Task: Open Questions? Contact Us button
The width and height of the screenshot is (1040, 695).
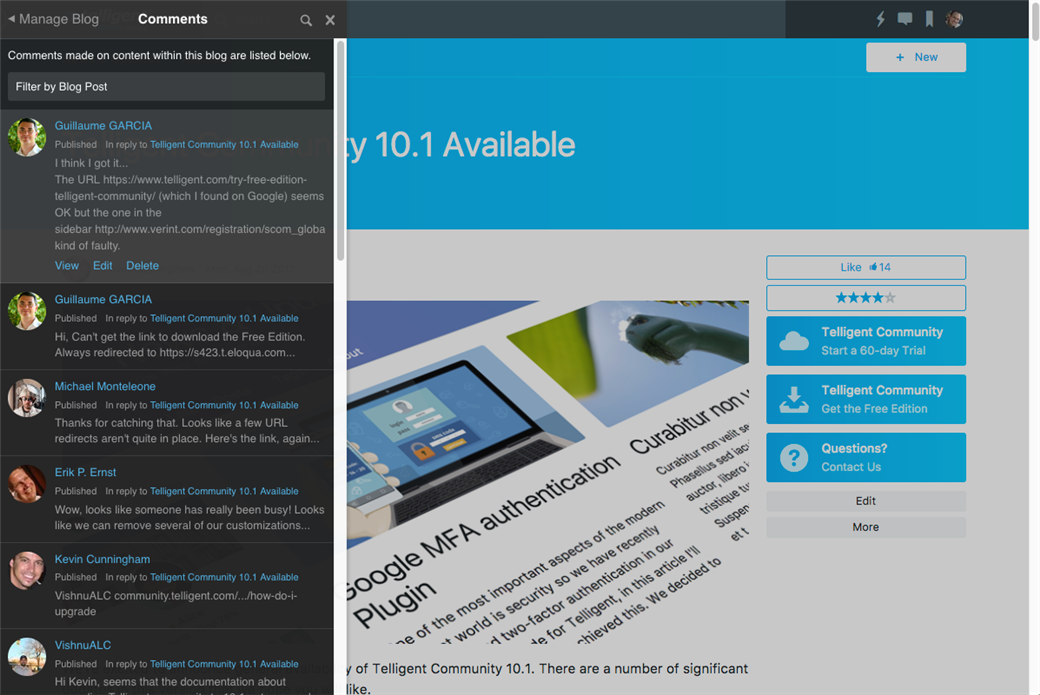Action: click(866, 458)
